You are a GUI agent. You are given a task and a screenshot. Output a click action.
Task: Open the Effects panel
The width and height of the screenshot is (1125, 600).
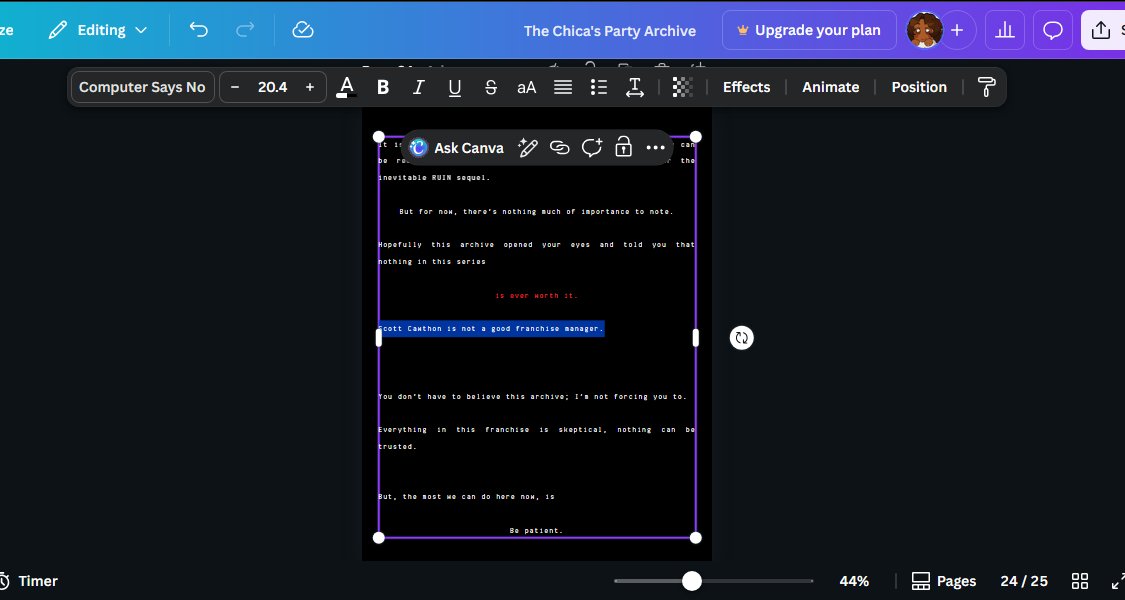click(x=746, y=87)
